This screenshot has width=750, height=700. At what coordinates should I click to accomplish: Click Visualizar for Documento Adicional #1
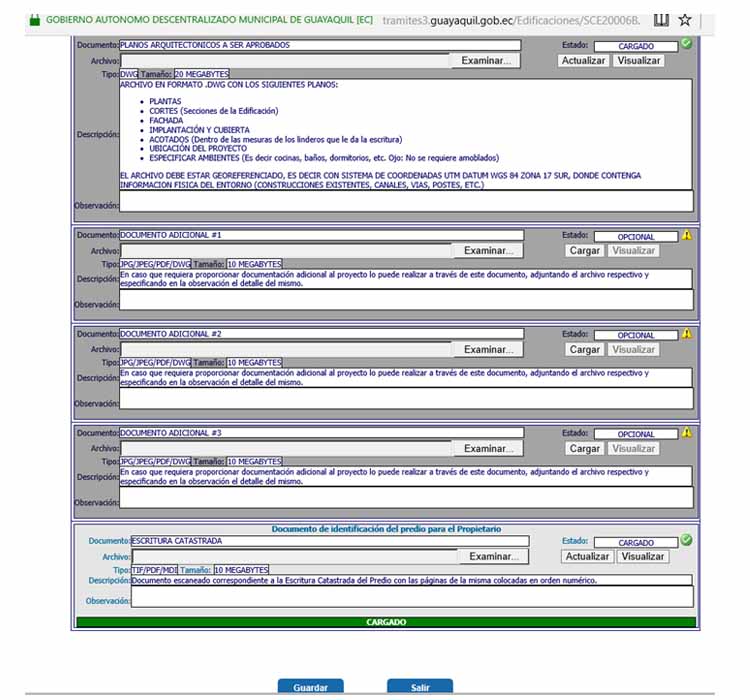coord(633,251)
